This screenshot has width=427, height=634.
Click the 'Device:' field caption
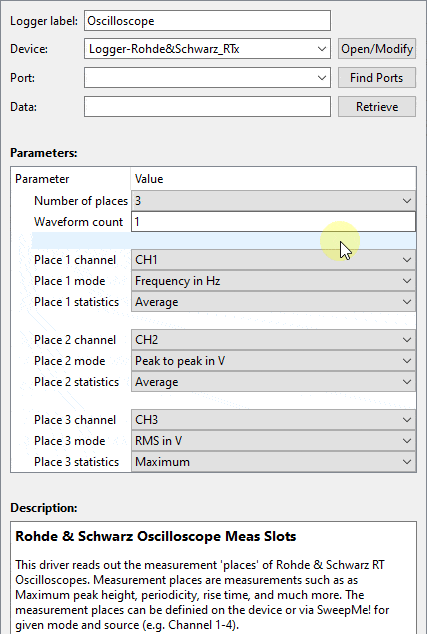tap(29, 49)
